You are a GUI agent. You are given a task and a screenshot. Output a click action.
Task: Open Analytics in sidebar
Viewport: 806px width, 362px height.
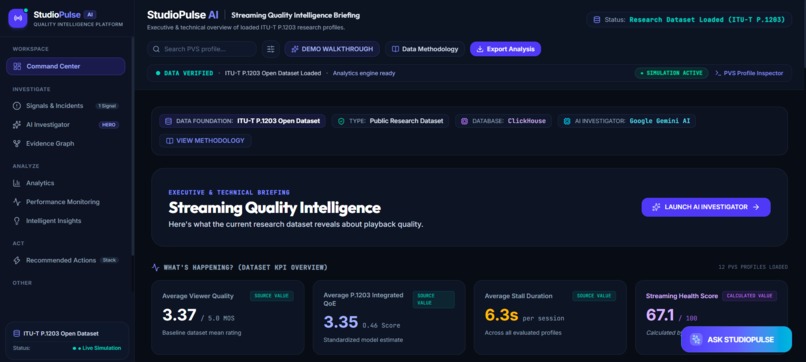point(66,183)
